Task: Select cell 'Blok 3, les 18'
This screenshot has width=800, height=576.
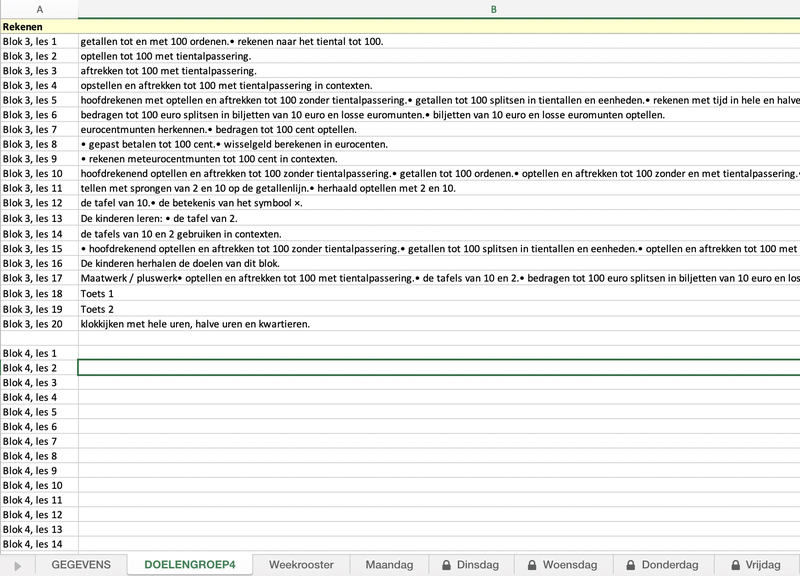Action: (39, 294)
